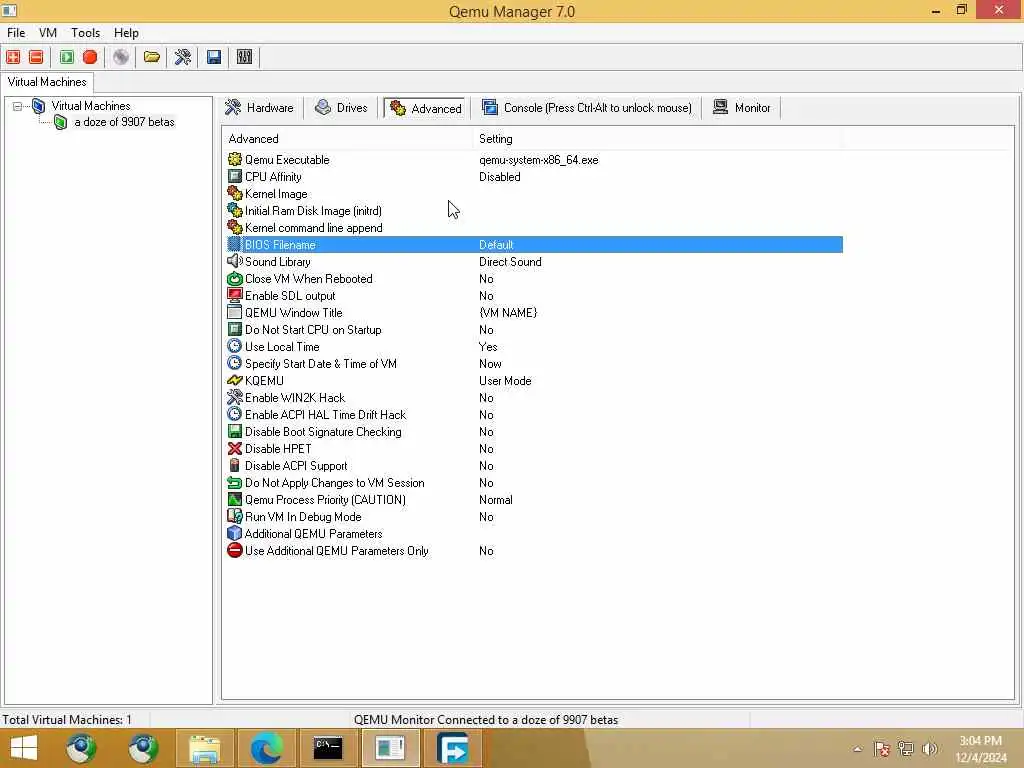The height and width of the screenshot is (768, 1024).
Task: Click the Disable HPET red X icon
Action: tap(234, 448)
